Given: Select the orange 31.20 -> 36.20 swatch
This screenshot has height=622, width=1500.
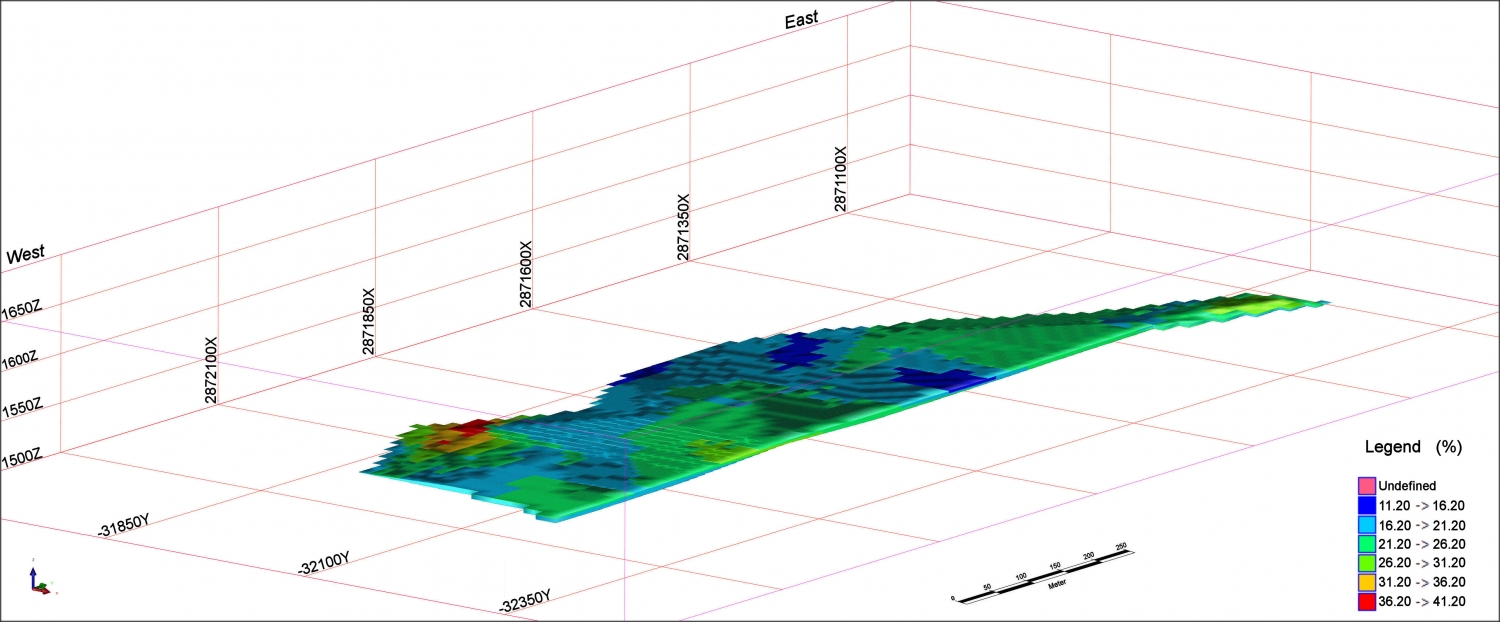Looking at the screenshot, I should [1366, 582].
